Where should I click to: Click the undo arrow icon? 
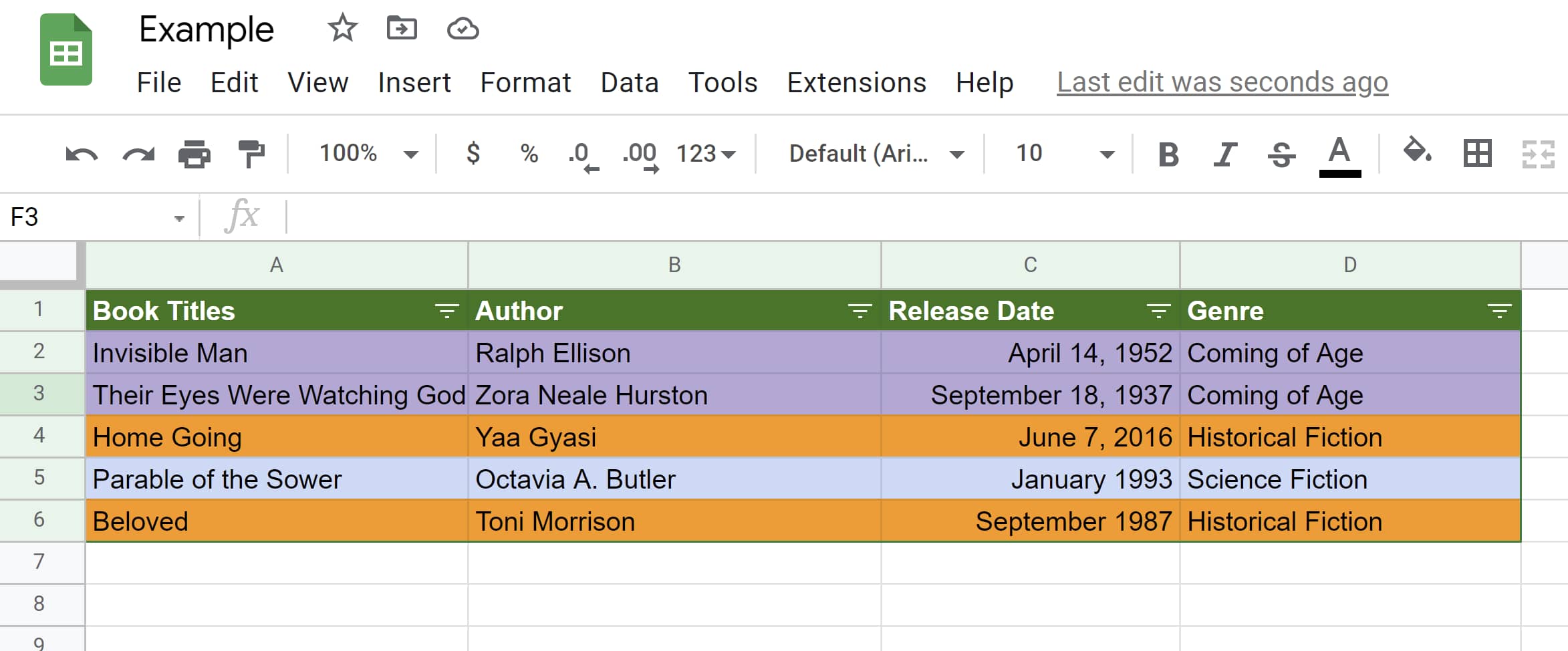[82, 154]
